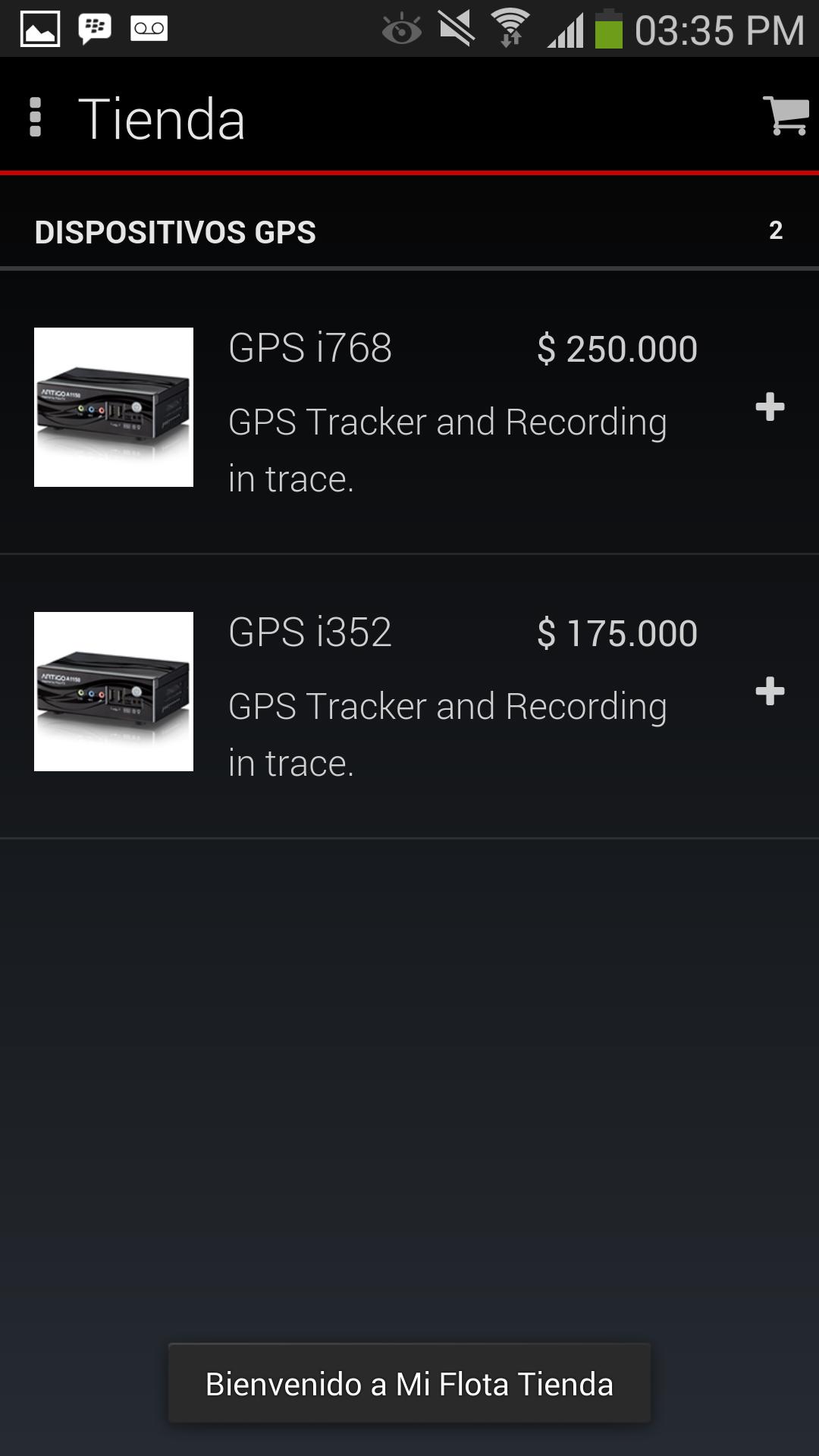Viewport: 819px width, 1456px height.
Task: Tap the Smart Stay eye icon
Action: 401,30
